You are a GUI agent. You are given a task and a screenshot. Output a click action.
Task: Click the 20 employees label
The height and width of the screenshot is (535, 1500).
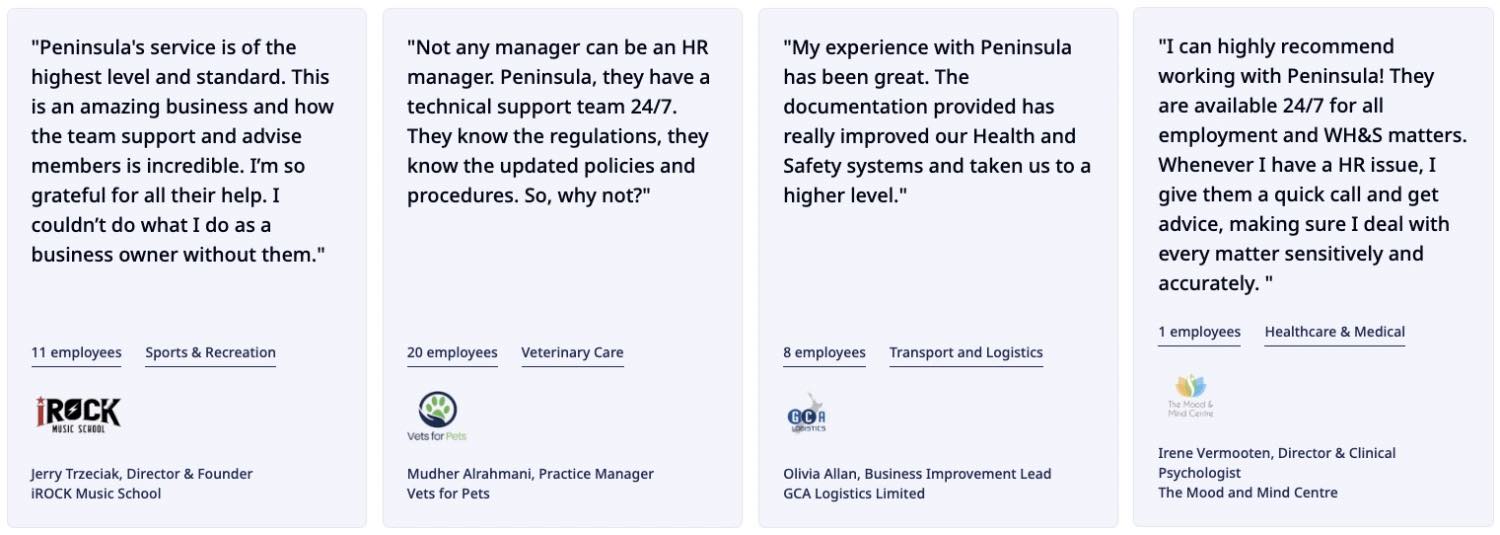pos(452,353)
